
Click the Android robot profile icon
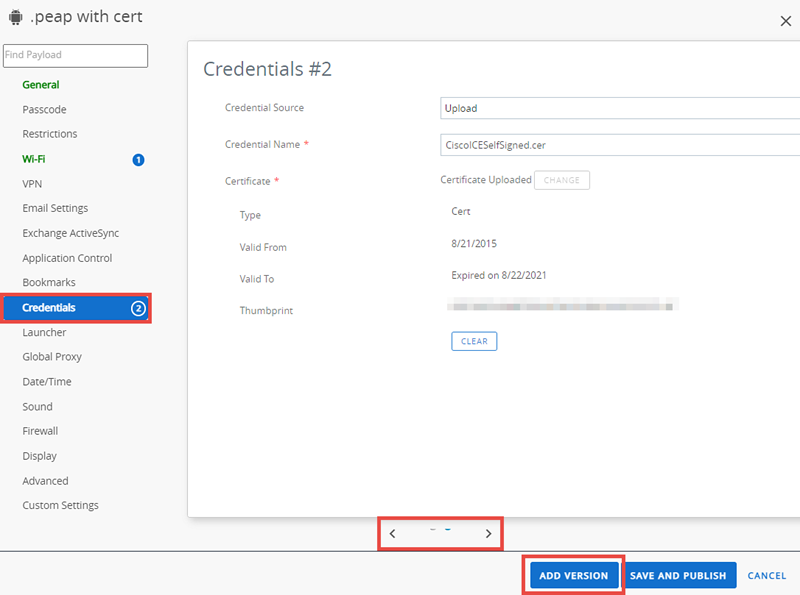point(16,17)
